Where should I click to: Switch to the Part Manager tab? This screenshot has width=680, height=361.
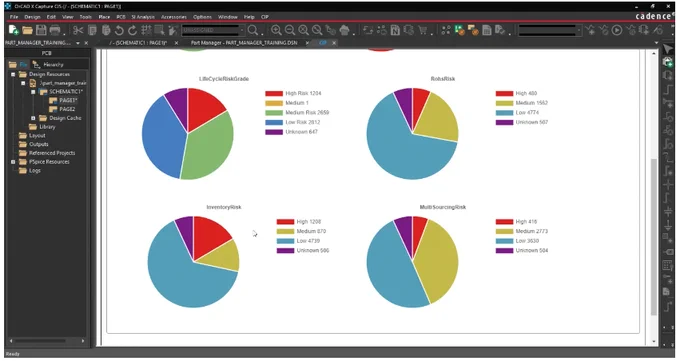click(244, 43)
